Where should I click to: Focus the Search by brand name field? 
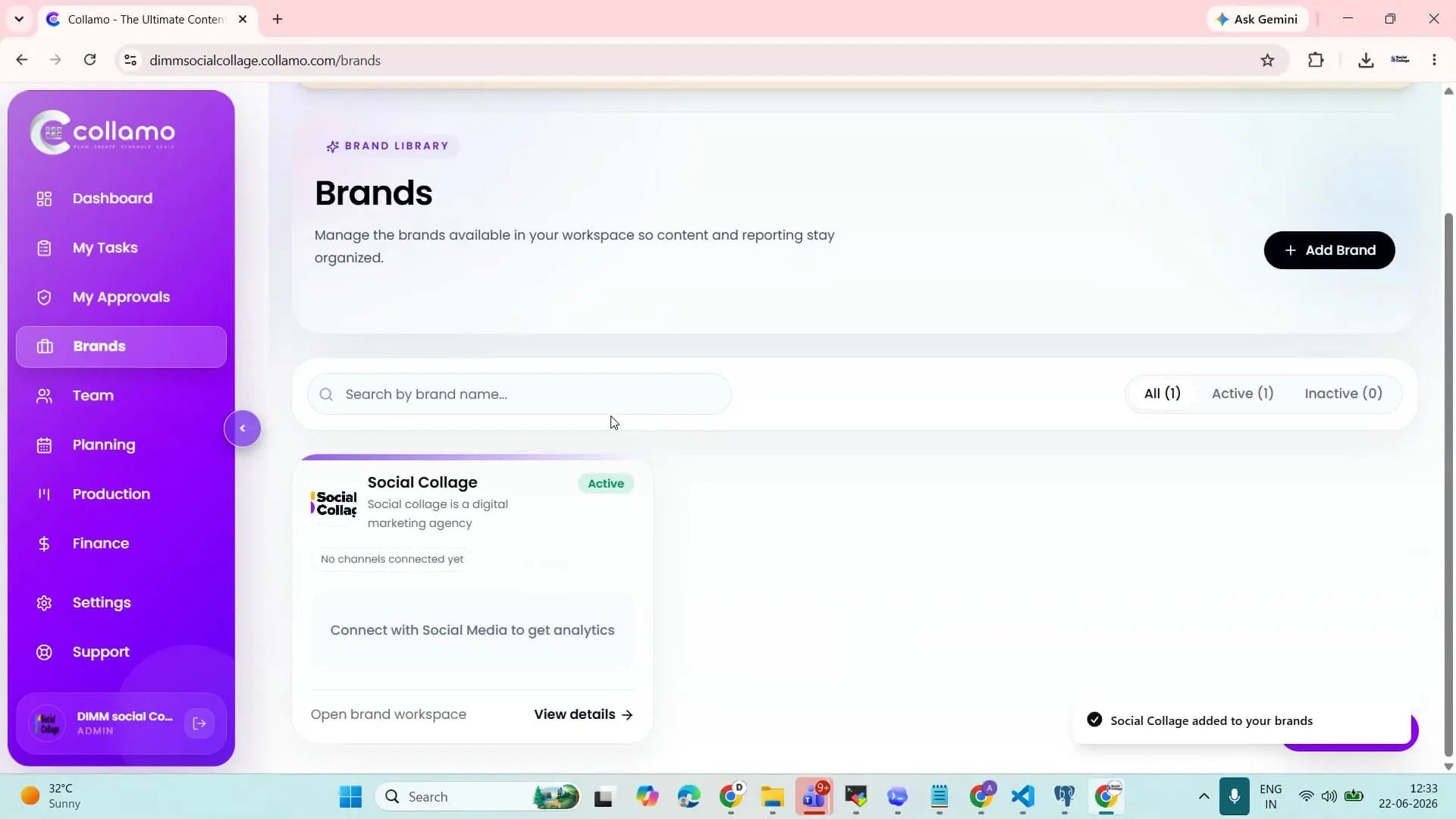tap(519, 394)
